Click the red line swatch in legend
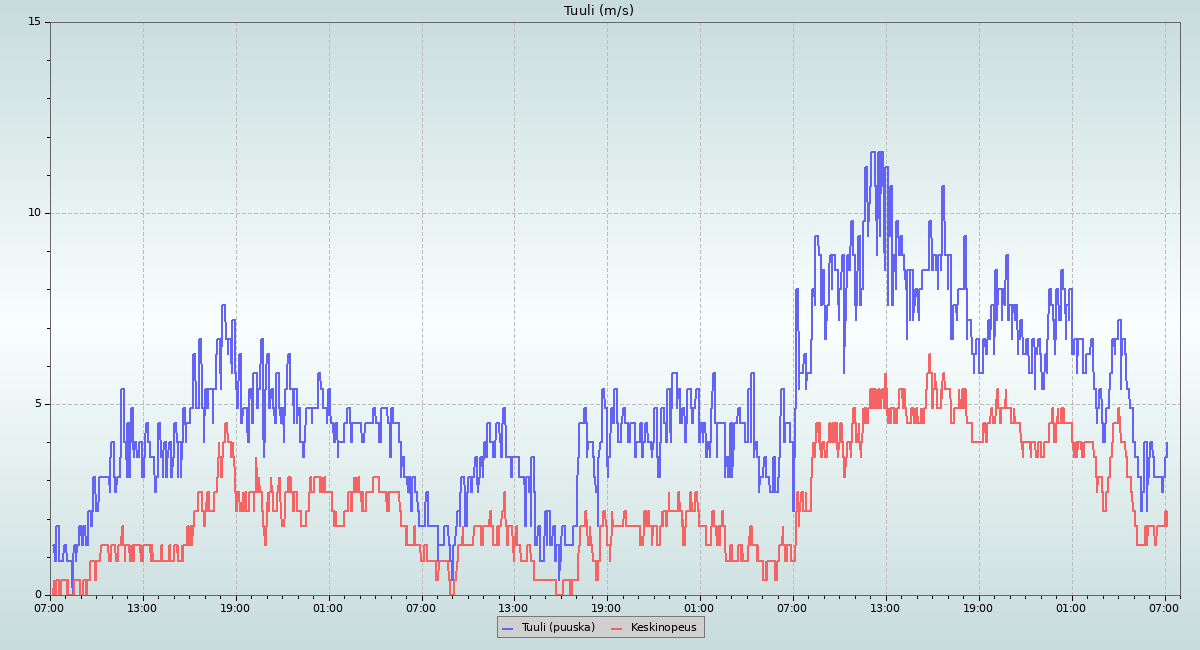 616,628
